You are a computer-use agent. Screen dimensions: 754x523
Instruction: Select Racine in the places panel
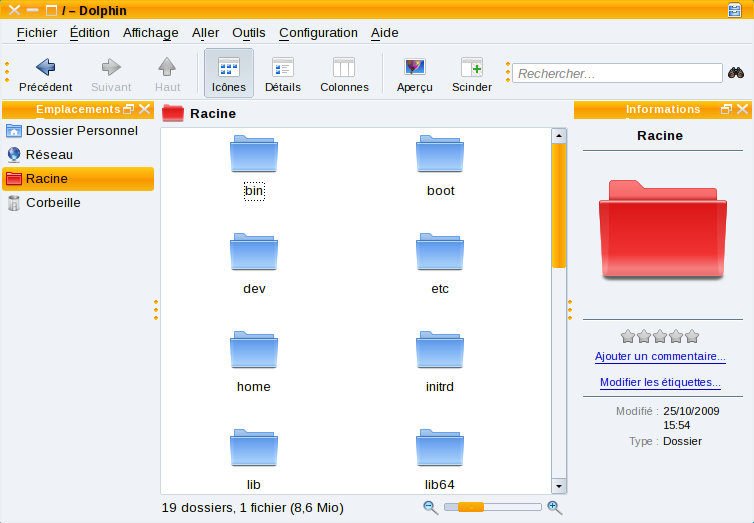pos(78,179)
